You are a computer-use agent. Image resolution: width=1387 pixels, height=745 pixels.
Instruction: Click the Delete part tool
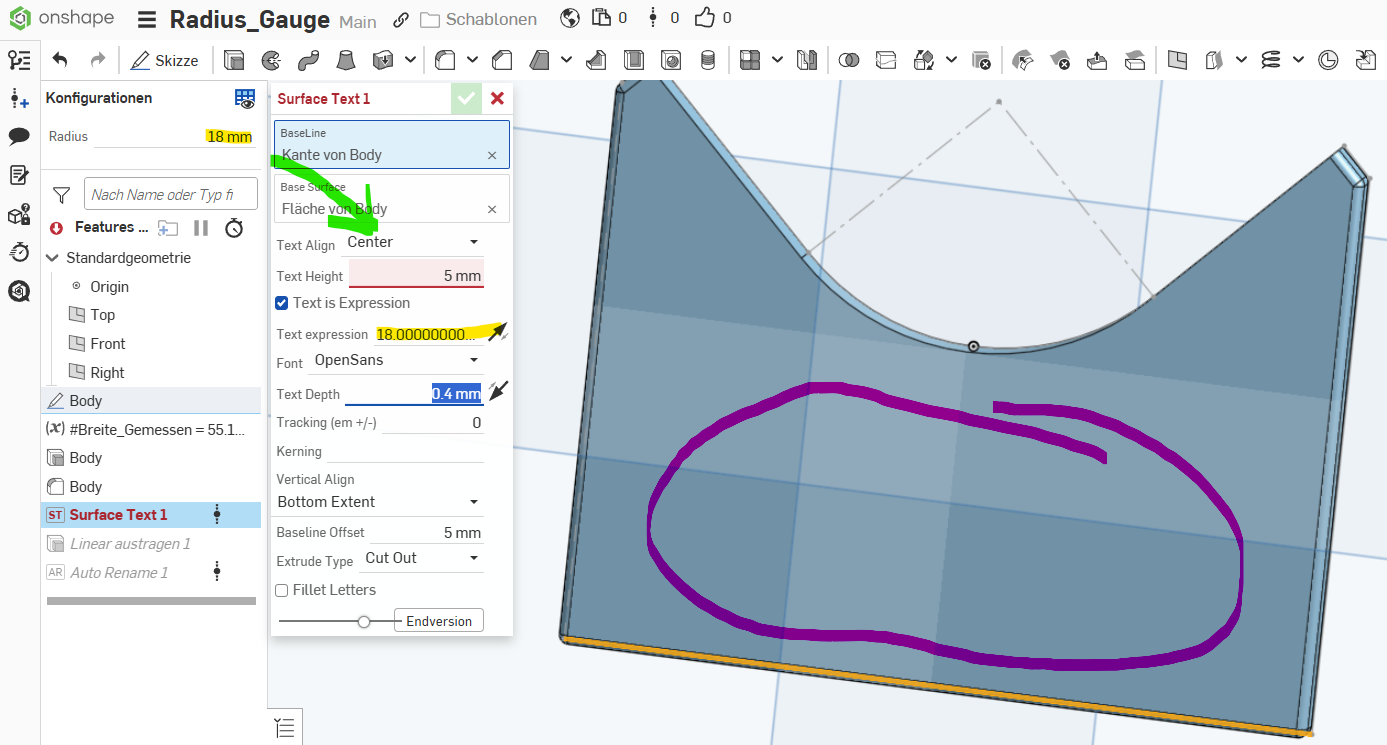pyautogui.click(x=981, y=60)
